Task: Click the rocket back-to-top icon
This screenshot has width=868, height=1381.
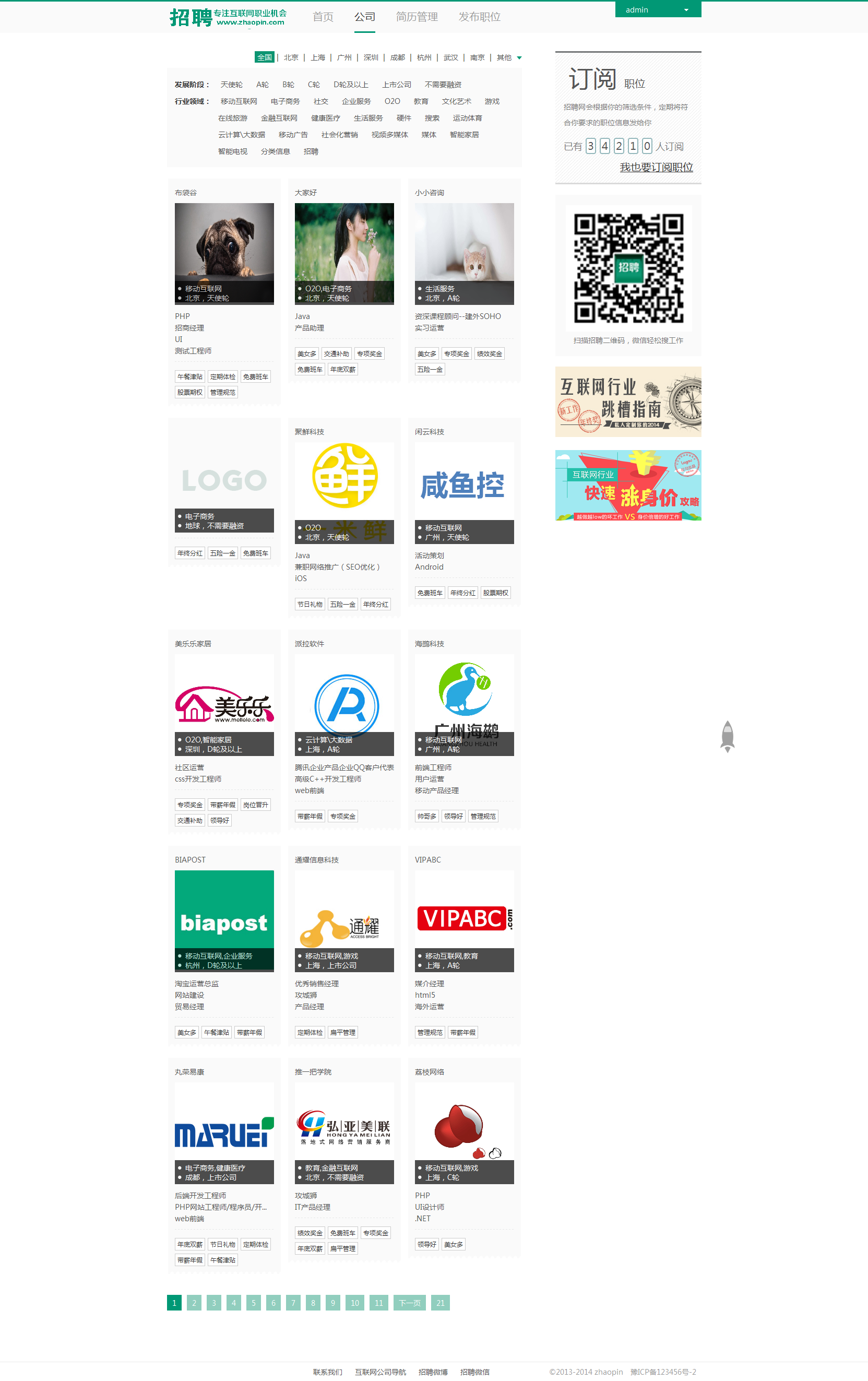Action: point(727,736)
